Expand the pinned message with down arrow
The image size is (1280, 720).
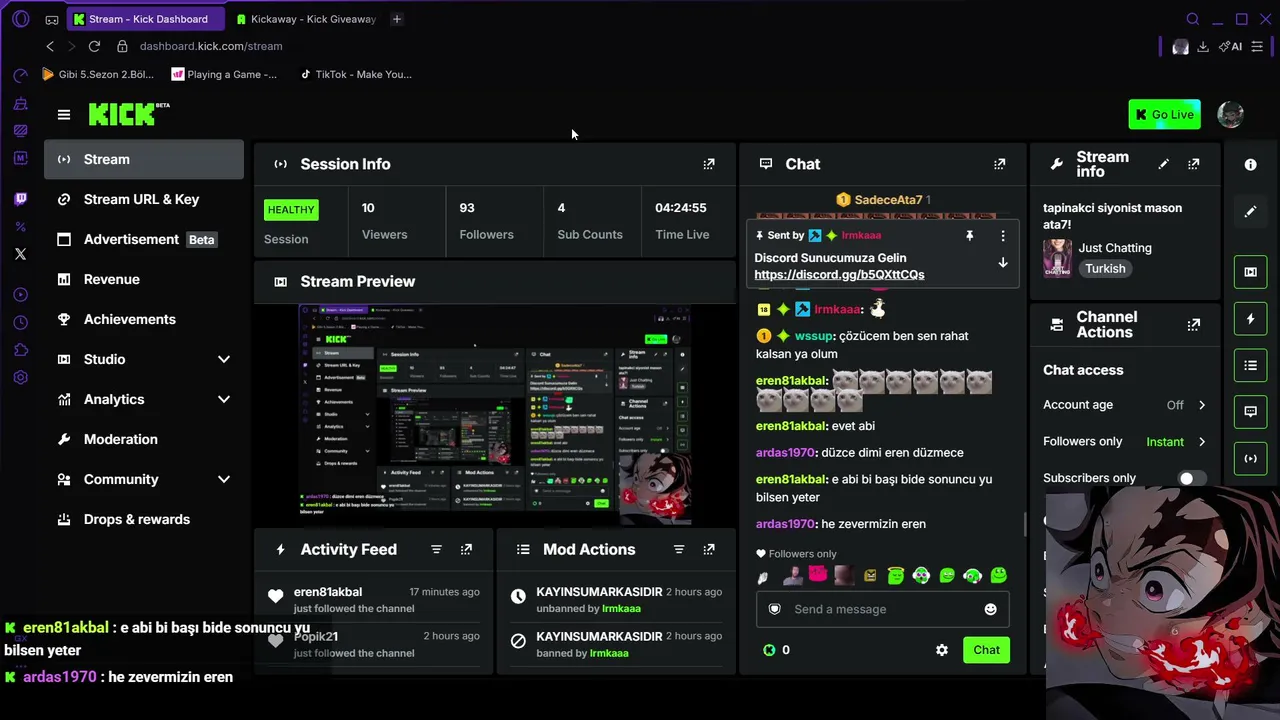click(1003, 263)
